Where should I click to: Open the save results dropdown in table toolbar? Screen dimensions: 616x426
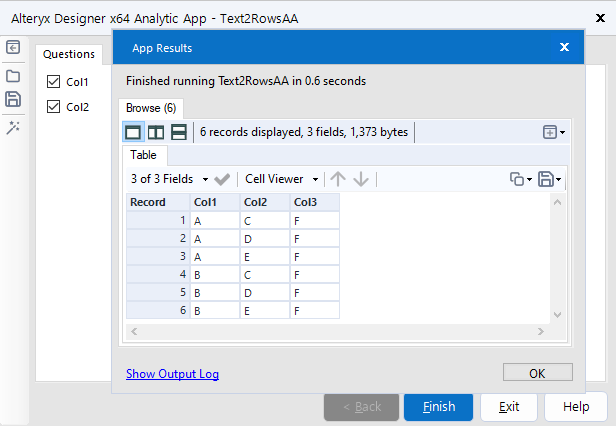[550, 179]
